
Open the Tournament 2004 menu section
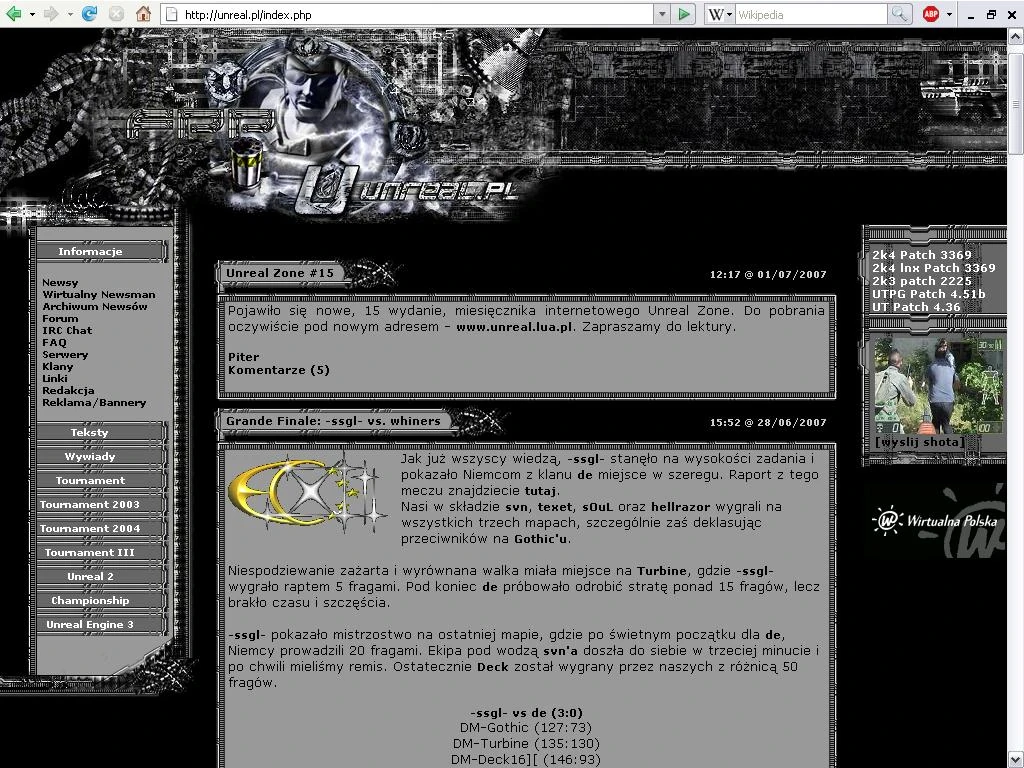(x=91, y=528)
